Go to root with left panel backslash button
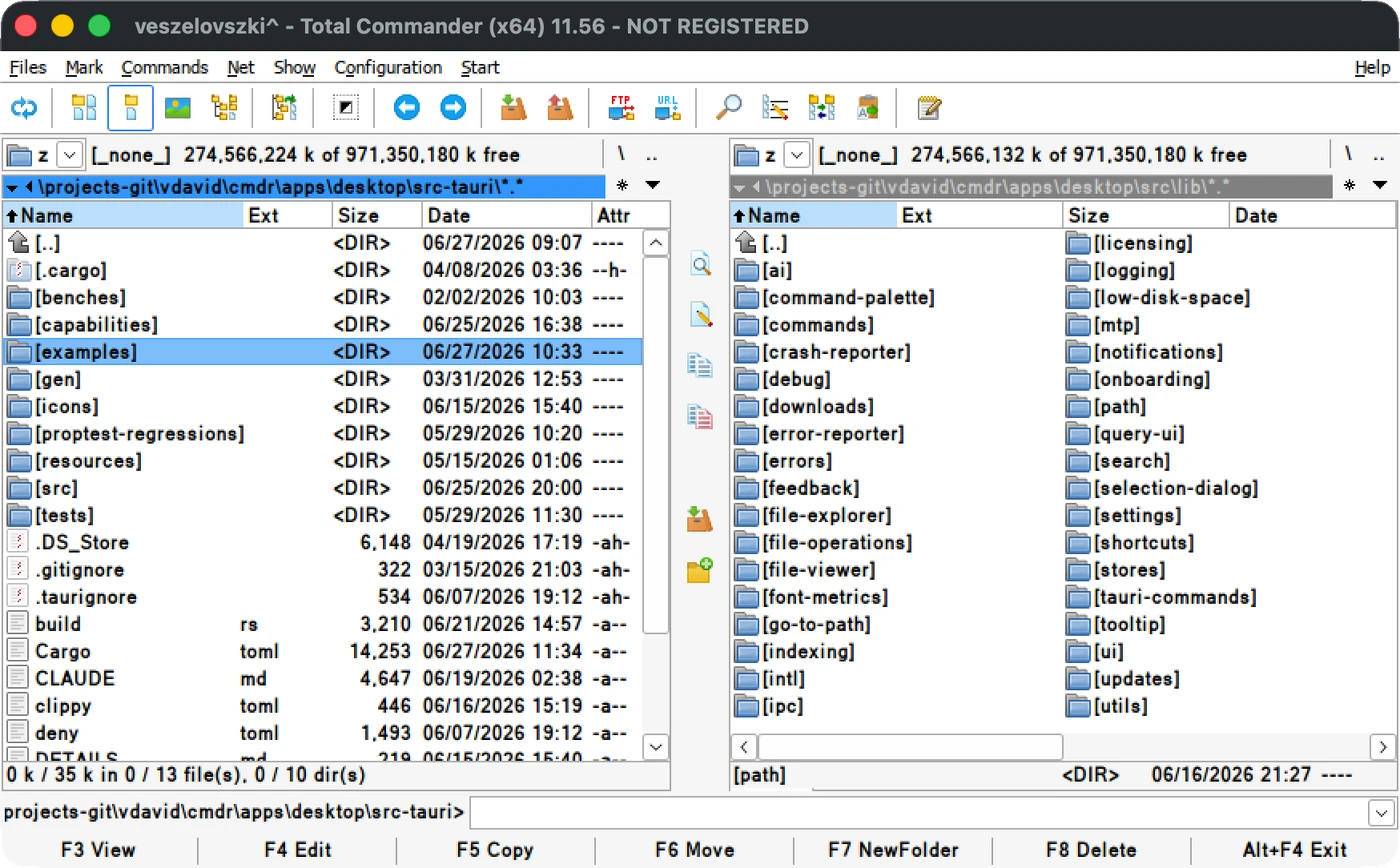The height and width of the screenshot is (868, 1400). 621,155
